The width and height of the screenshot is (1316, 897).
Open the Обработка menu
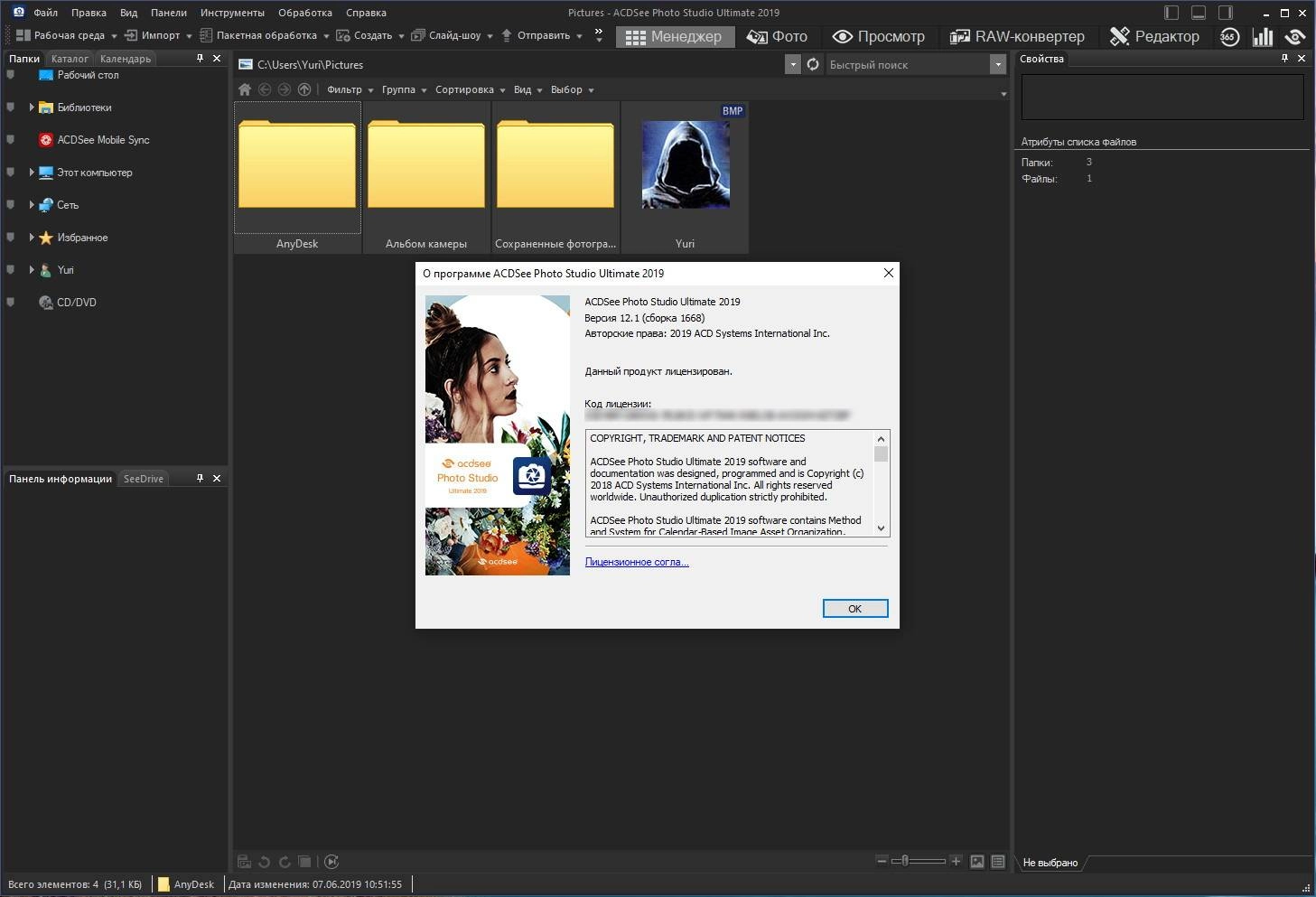pos(305,13)
